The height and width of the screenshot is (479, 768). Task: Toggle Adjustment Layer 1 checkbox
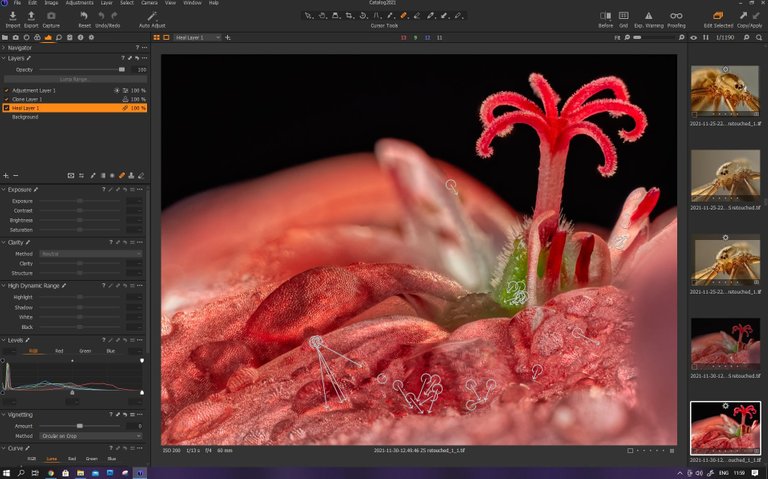pos(6,91)
